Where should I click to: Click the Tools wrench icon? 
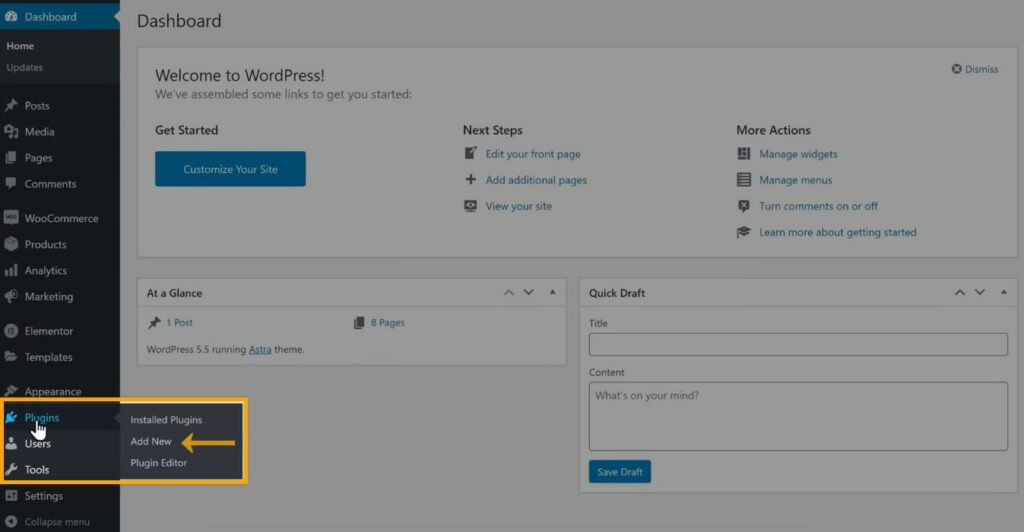click(11, 469)
